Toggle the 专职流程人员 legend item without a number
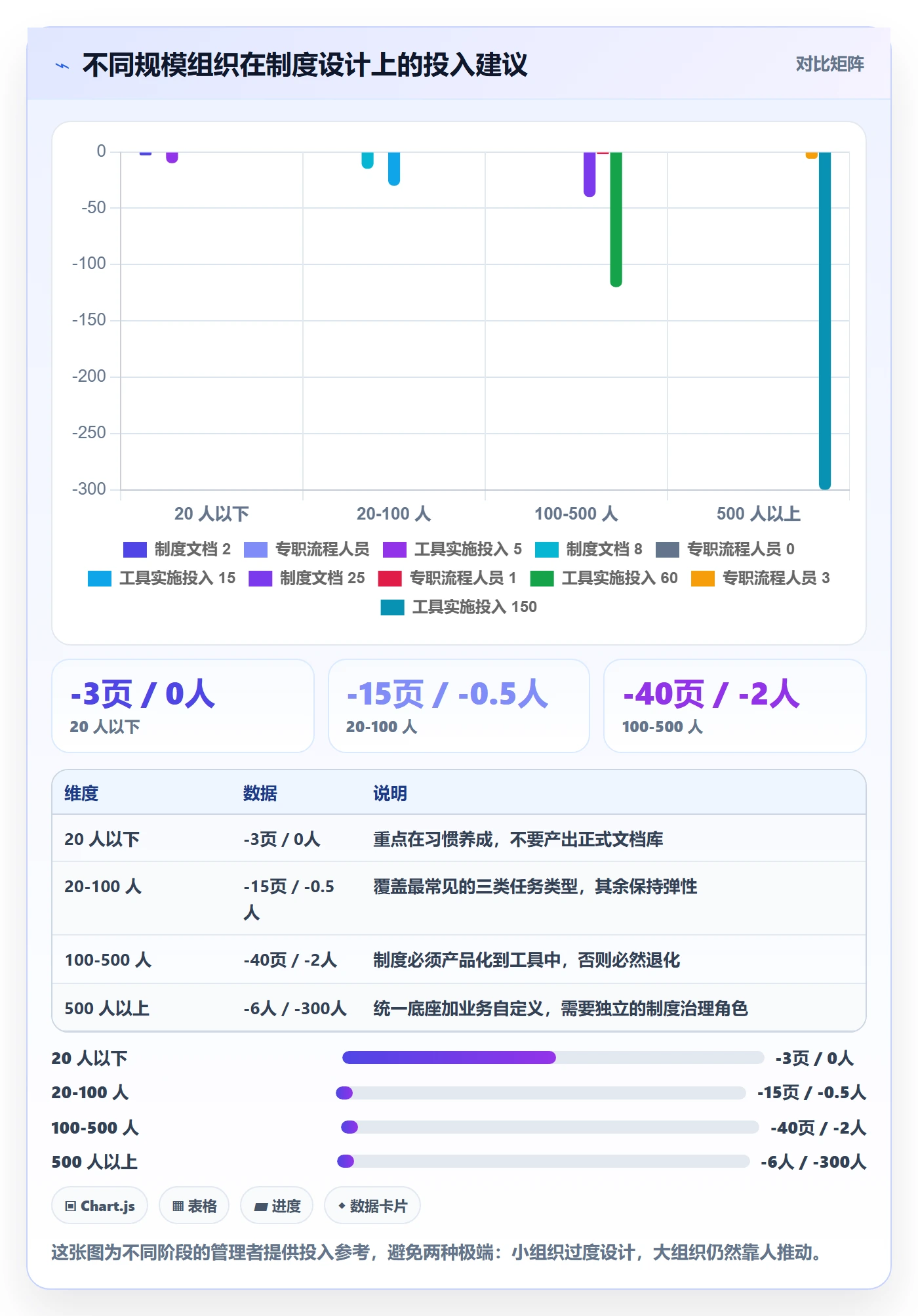918x1316 pixels. pyautogui.click(x=306, y=549)
